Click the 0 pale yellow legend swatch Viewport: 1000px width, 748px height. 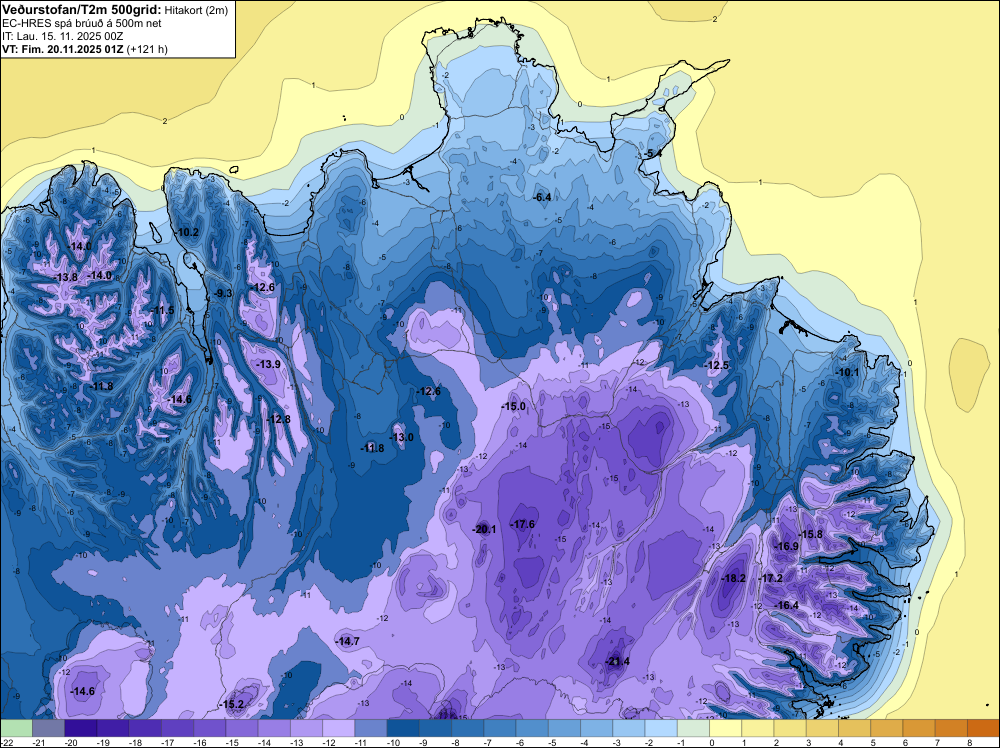click(726, 728)
